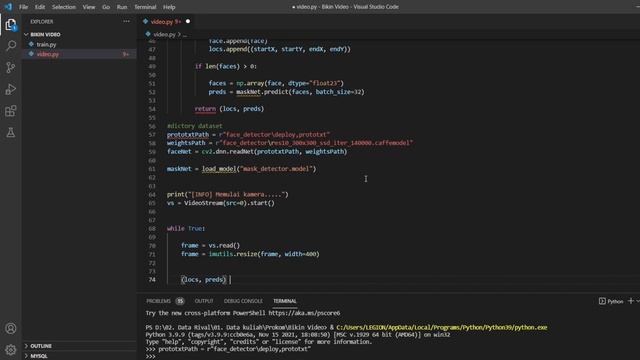Click the print Memulai kamera line

228,194
